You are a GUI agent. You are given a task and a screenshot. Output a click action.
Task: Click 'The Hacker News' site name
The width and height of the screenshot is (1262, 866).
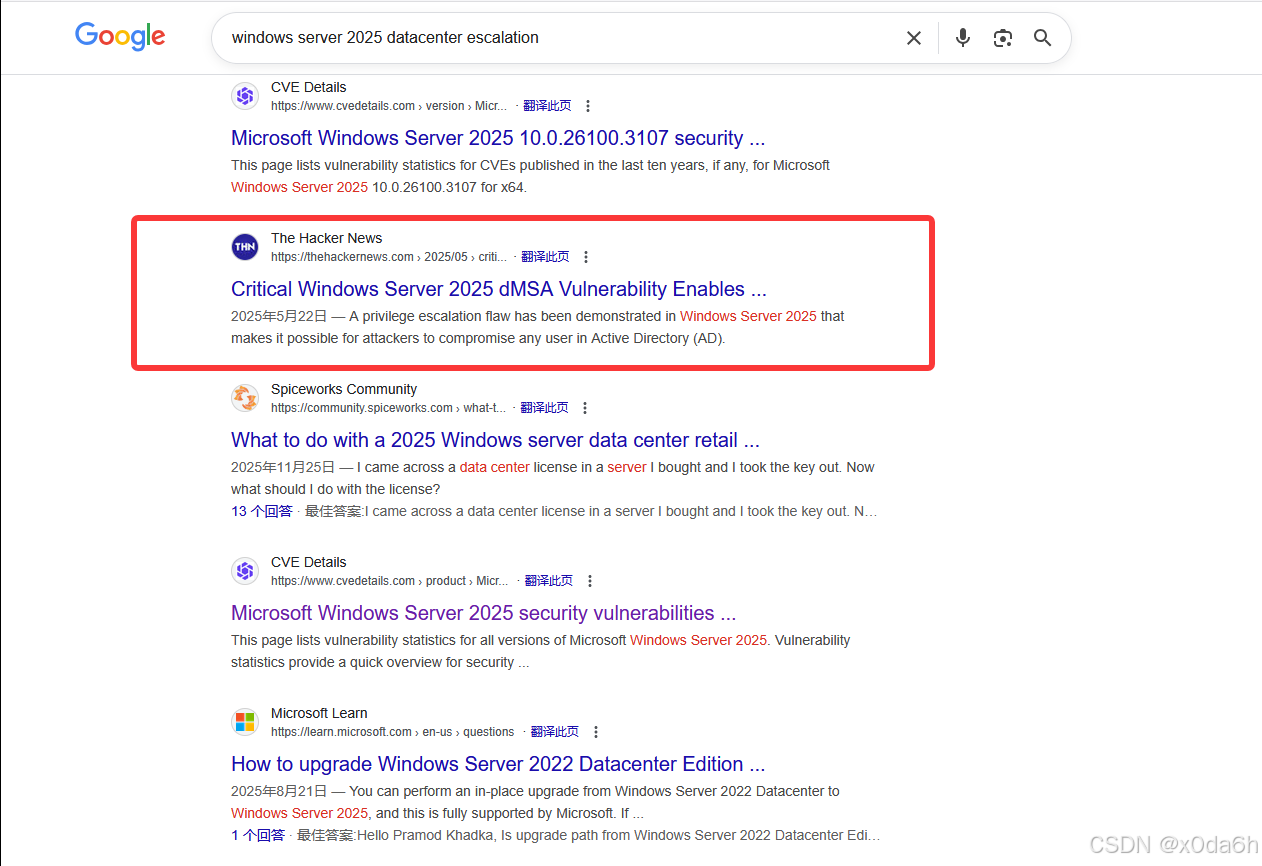point(327,238)
